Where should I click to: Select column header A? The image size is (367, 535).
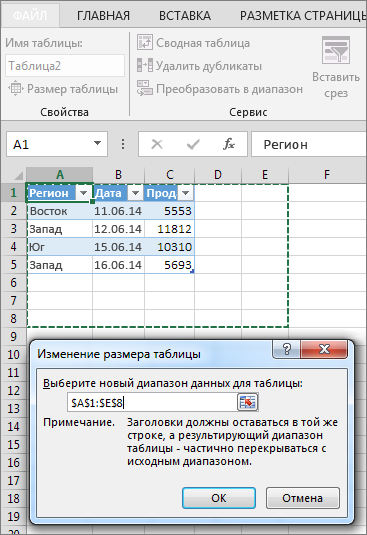coord(60,175)
